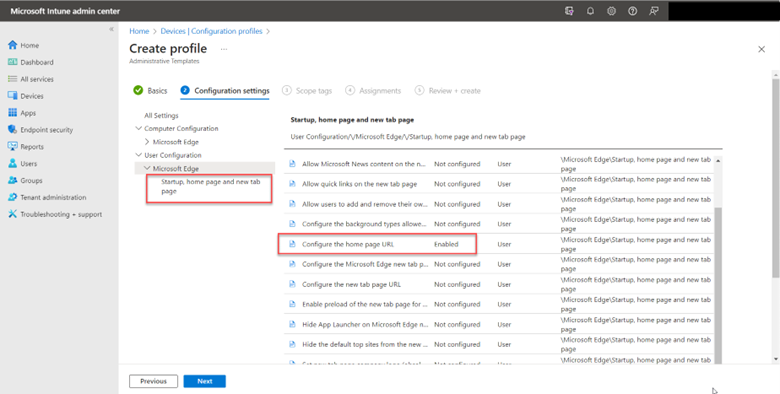Image resolution: width=780 pixels, height=394 pixels.
Task: Collapse Microsoft Edge under User Configuration
Action: pos(147,169)
